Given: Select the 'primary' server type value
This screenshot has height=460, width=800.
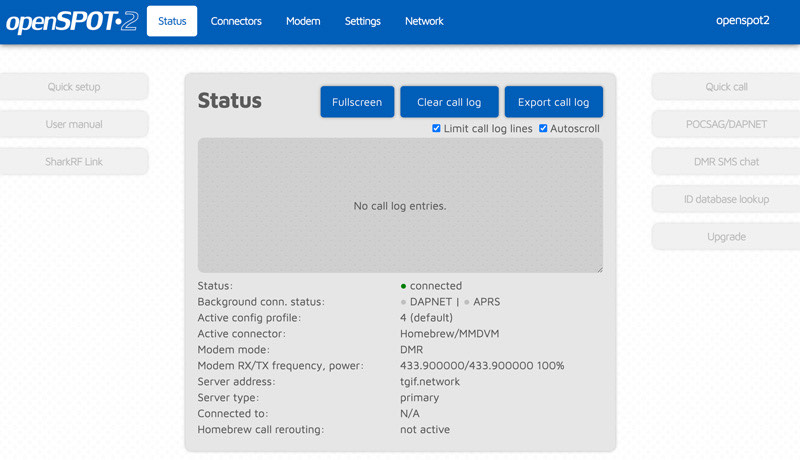Looking at the screenshot, I should pos(419,398).
